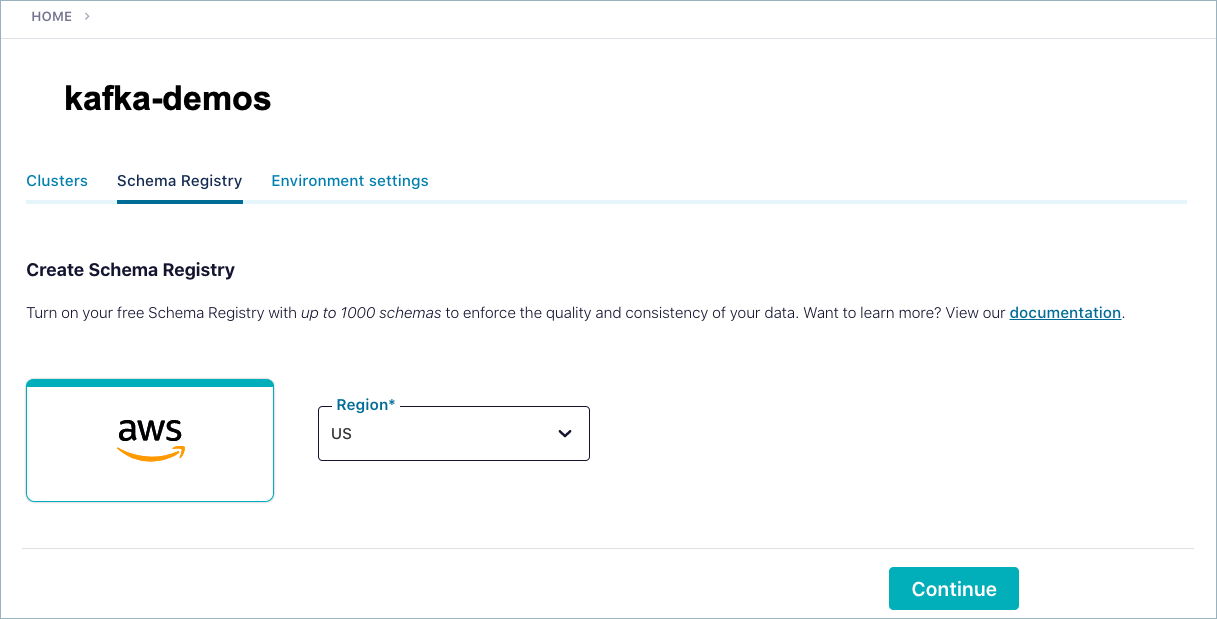Expand the Region dropdown chevron
The width and height of the screenshot is (1217, 619).
click(565, 434)
